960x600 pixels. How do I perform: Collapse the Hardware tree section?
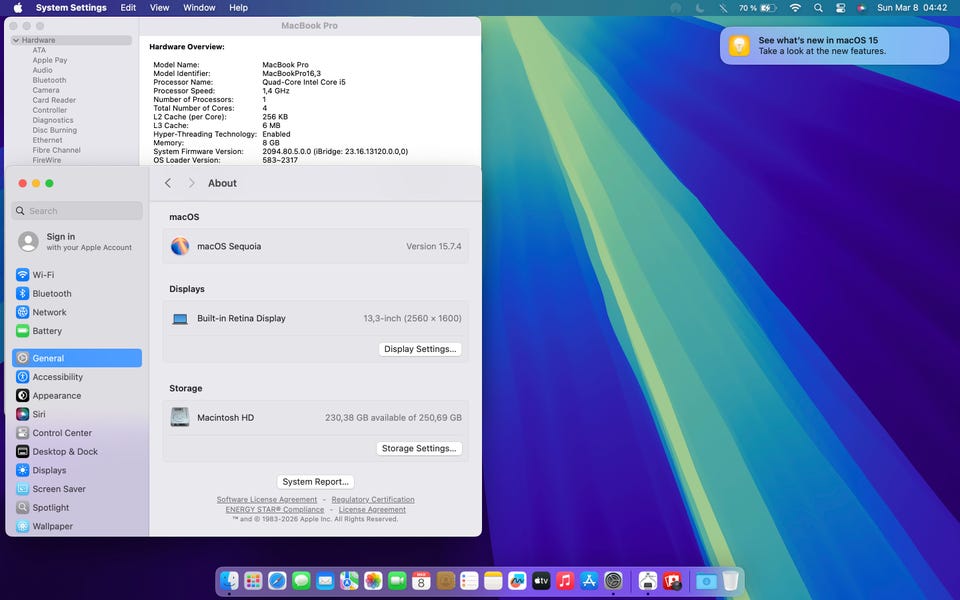[x=16, y=40]
